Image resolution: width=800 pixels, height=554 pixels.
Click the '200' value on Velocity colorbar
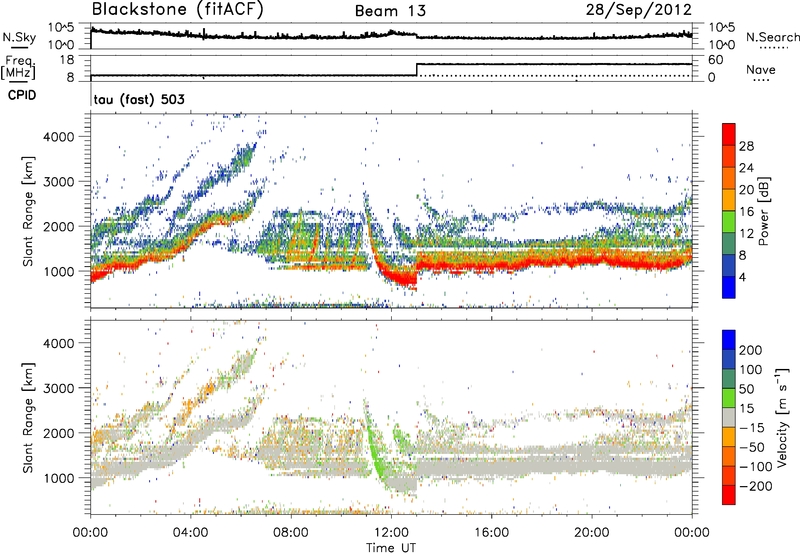point(751,350)
